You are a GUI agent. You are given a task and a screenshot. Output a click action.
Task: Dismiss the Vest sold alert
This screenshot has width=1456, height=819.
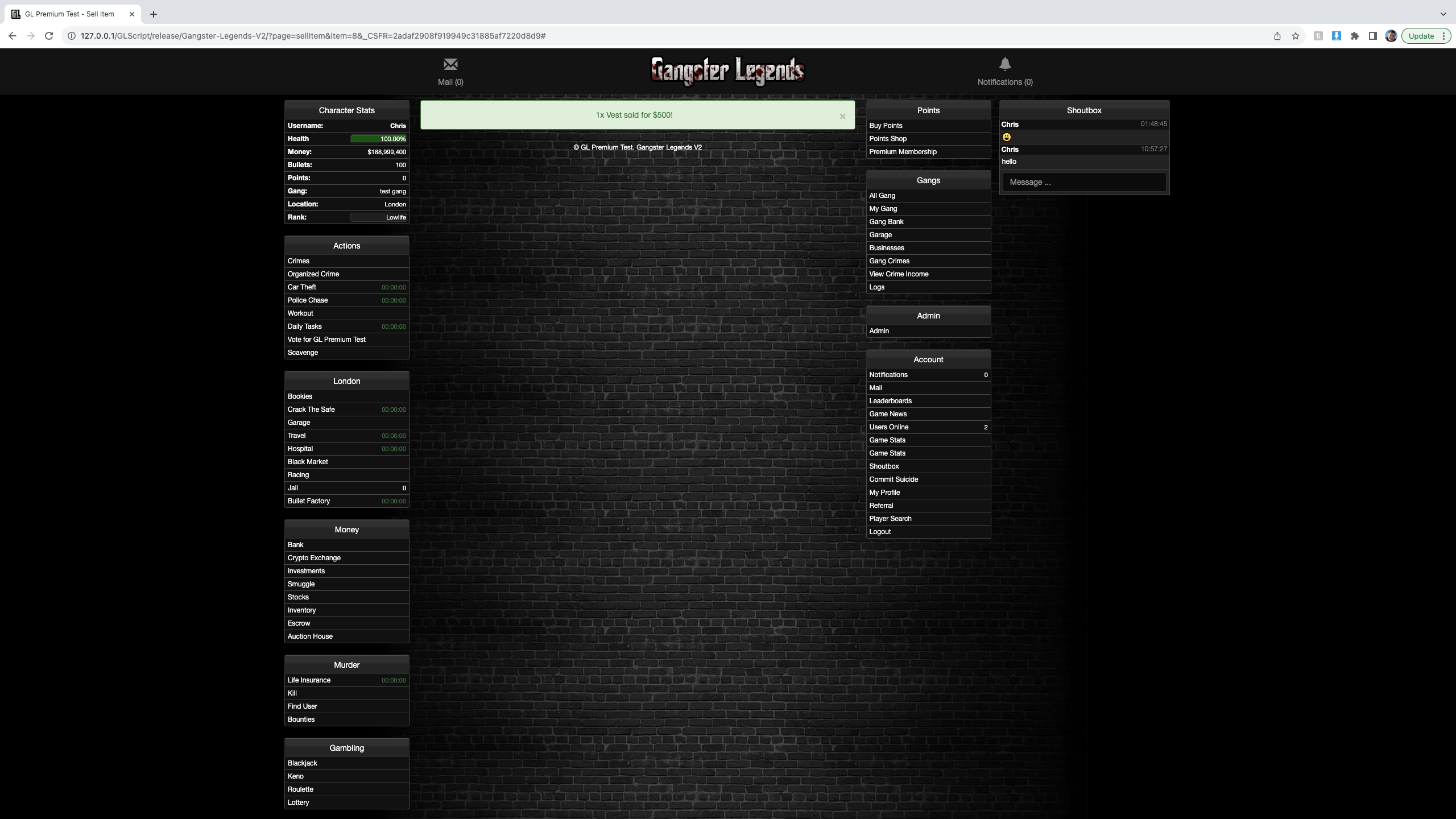tap(842, 116)
